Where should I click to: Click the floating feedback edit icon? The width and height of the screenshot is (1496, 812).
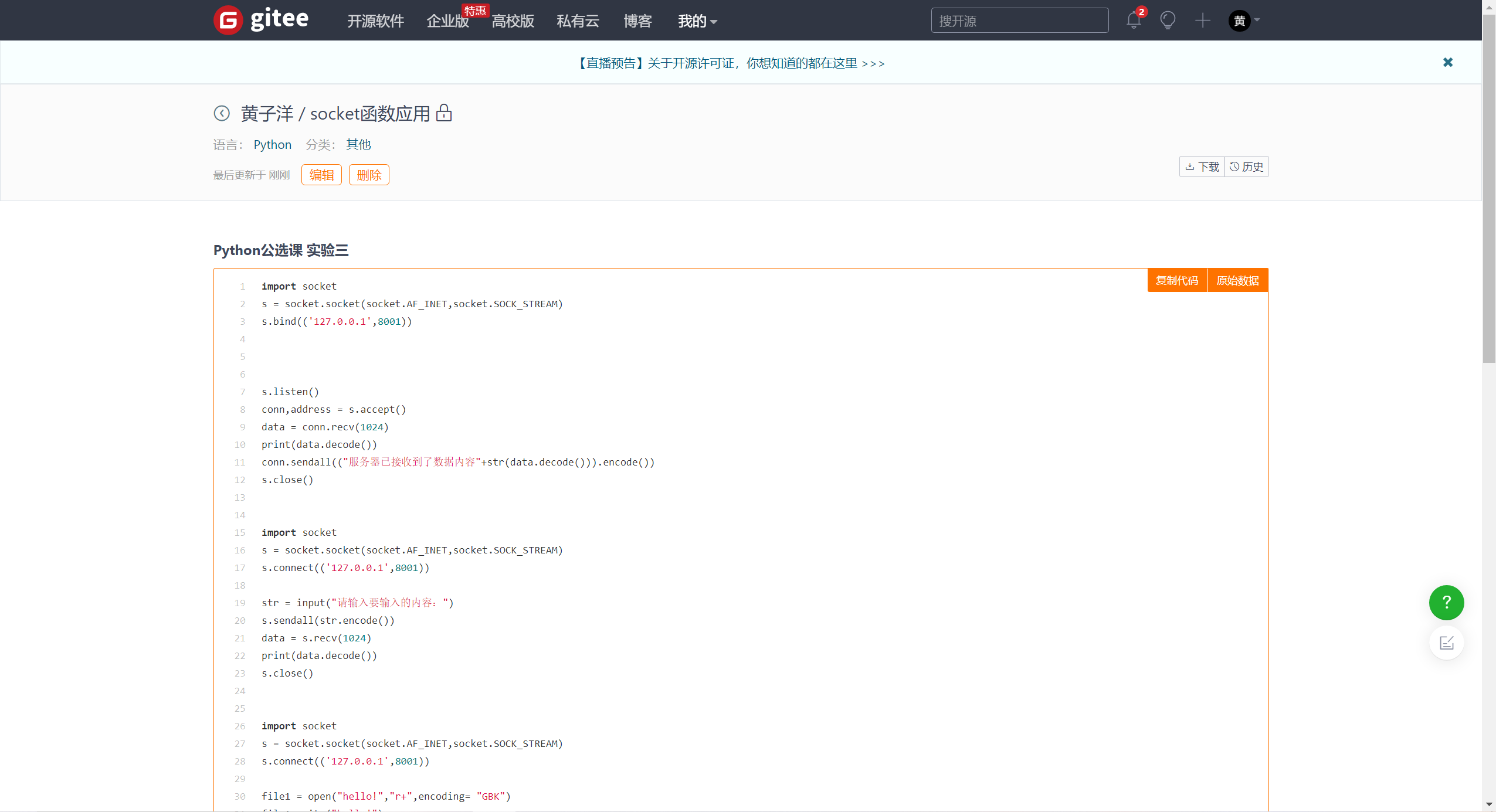(1446, 643)
